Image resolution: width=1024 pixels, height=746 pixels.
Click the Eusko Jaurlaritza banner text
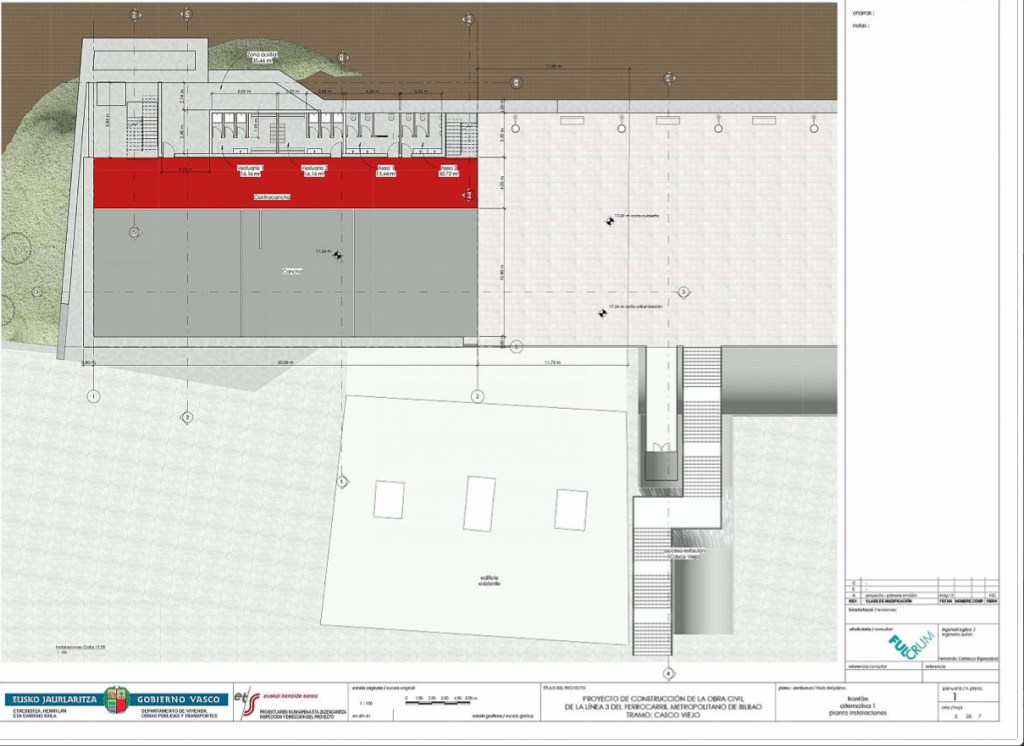click(52, 700)
